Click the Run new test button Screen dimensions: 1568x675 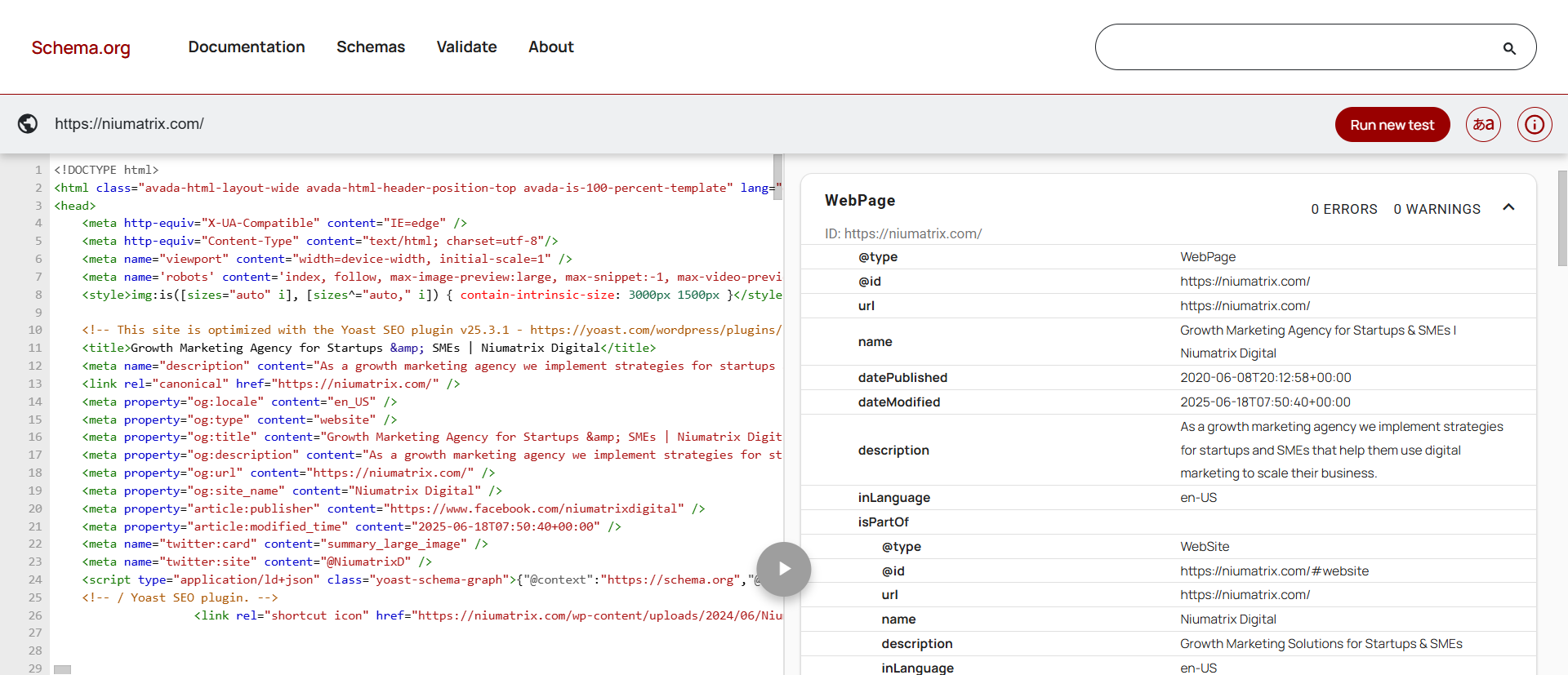click(x=1392, y=125)
